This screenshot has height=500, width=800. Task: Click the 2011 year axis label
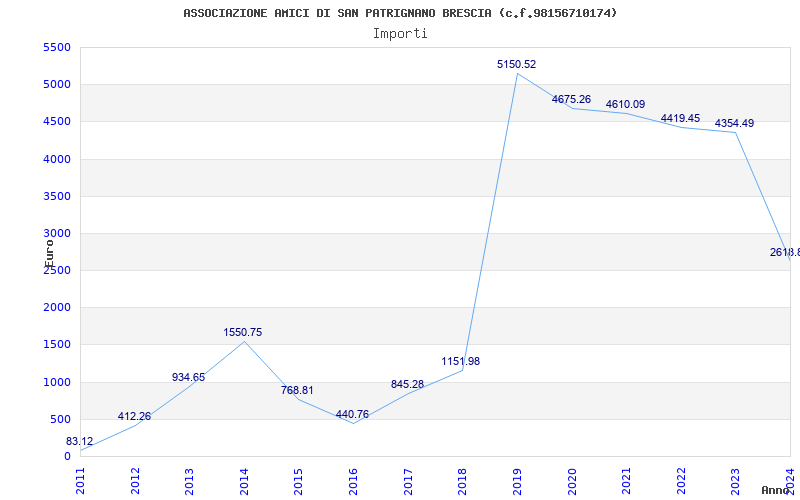[81, 479]
